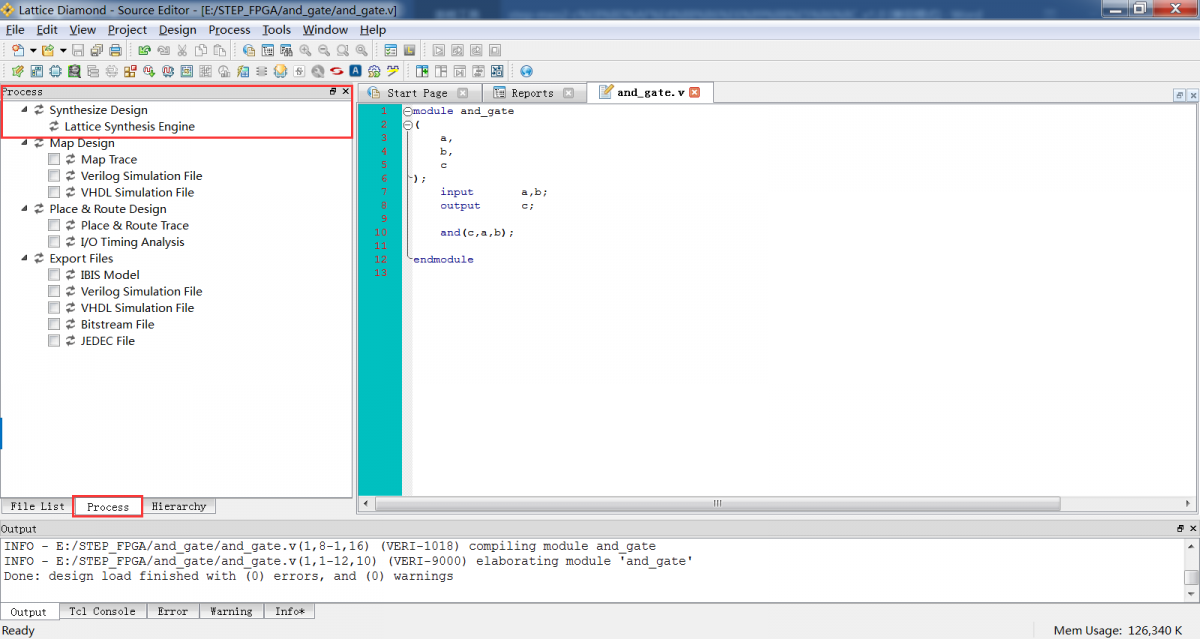Check the Bitstream File checkbox
The height and width of the screenshot is (639, 1200).
tap(54, 325)
